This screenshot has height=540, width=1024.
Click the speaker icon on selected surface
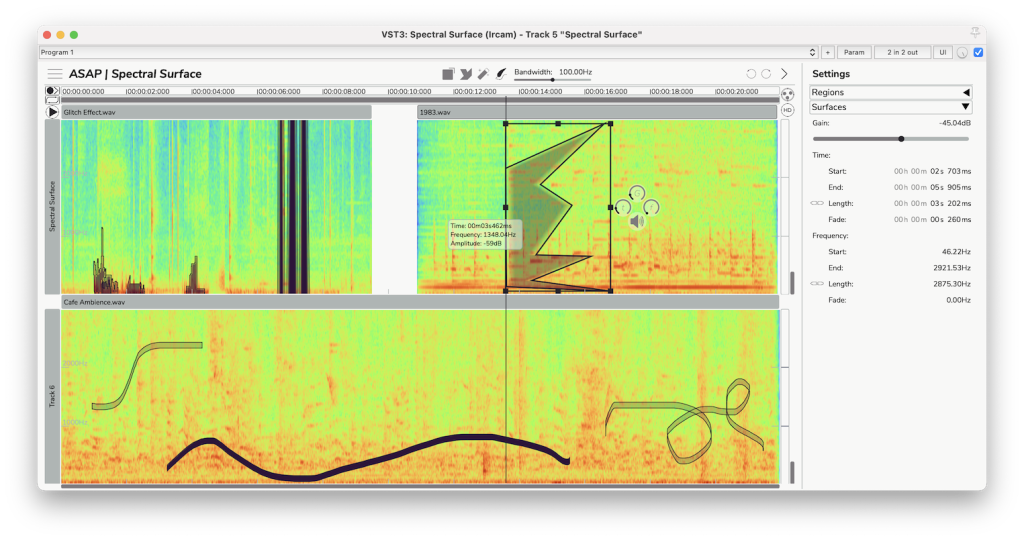636,221
